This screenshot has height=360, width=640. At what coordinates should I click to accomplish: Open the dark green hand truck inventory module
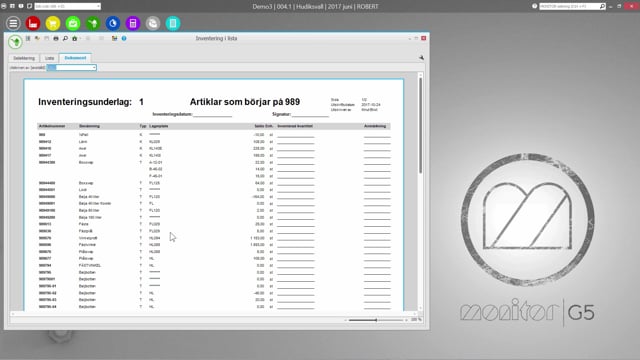click(93, 23)
